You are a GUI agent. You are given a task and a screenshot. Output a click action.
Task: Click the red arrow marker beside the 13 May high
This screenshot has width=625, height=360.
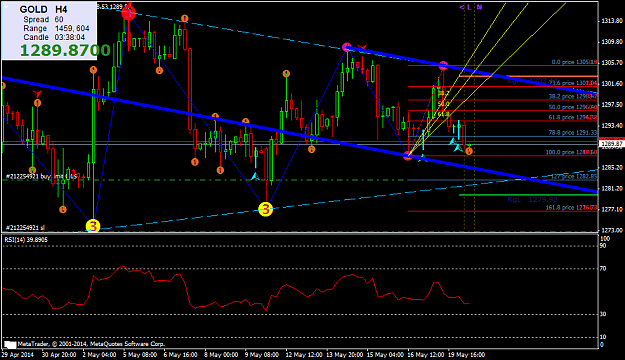(362, 48)
